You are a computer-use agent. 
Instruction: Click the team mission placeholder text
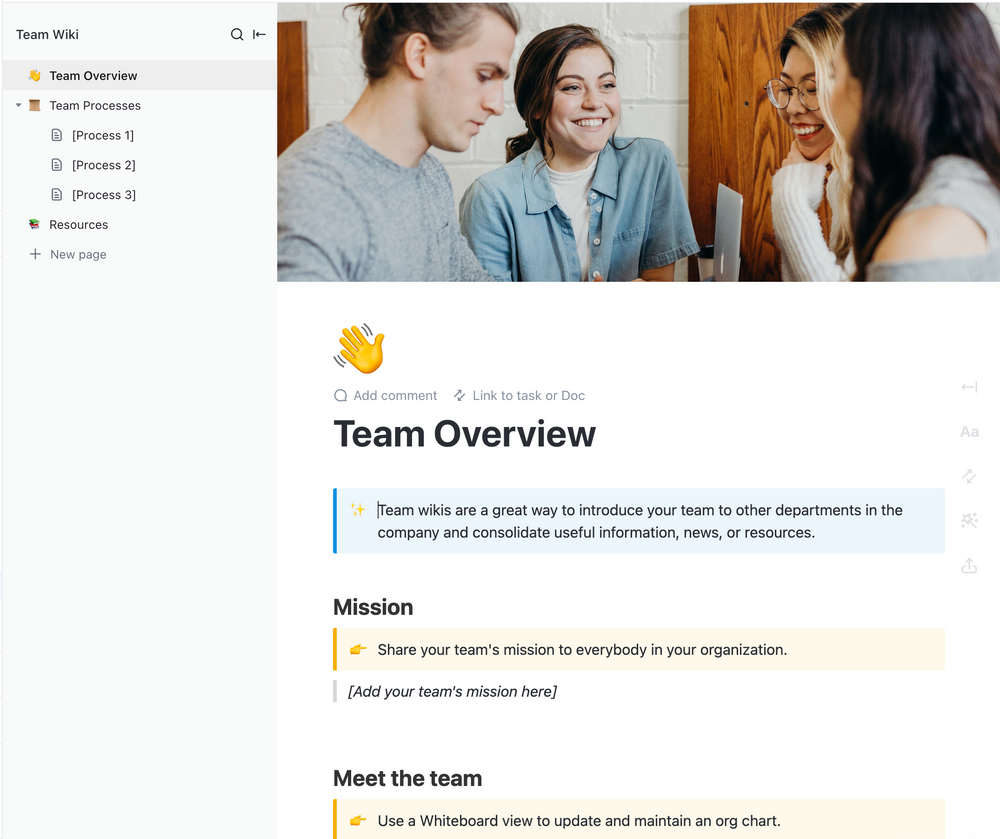click(x=452, y=691)
